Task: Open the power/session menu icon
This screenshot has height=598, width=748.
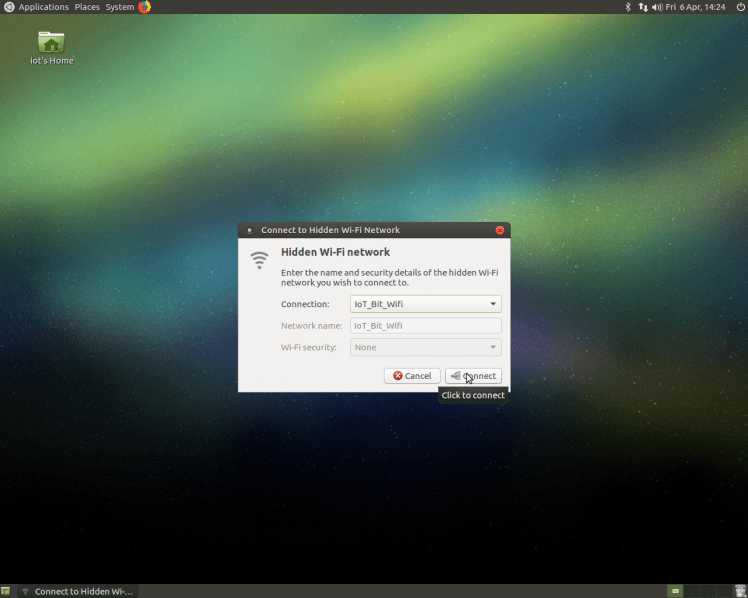Action: click(x=739, y=7)
